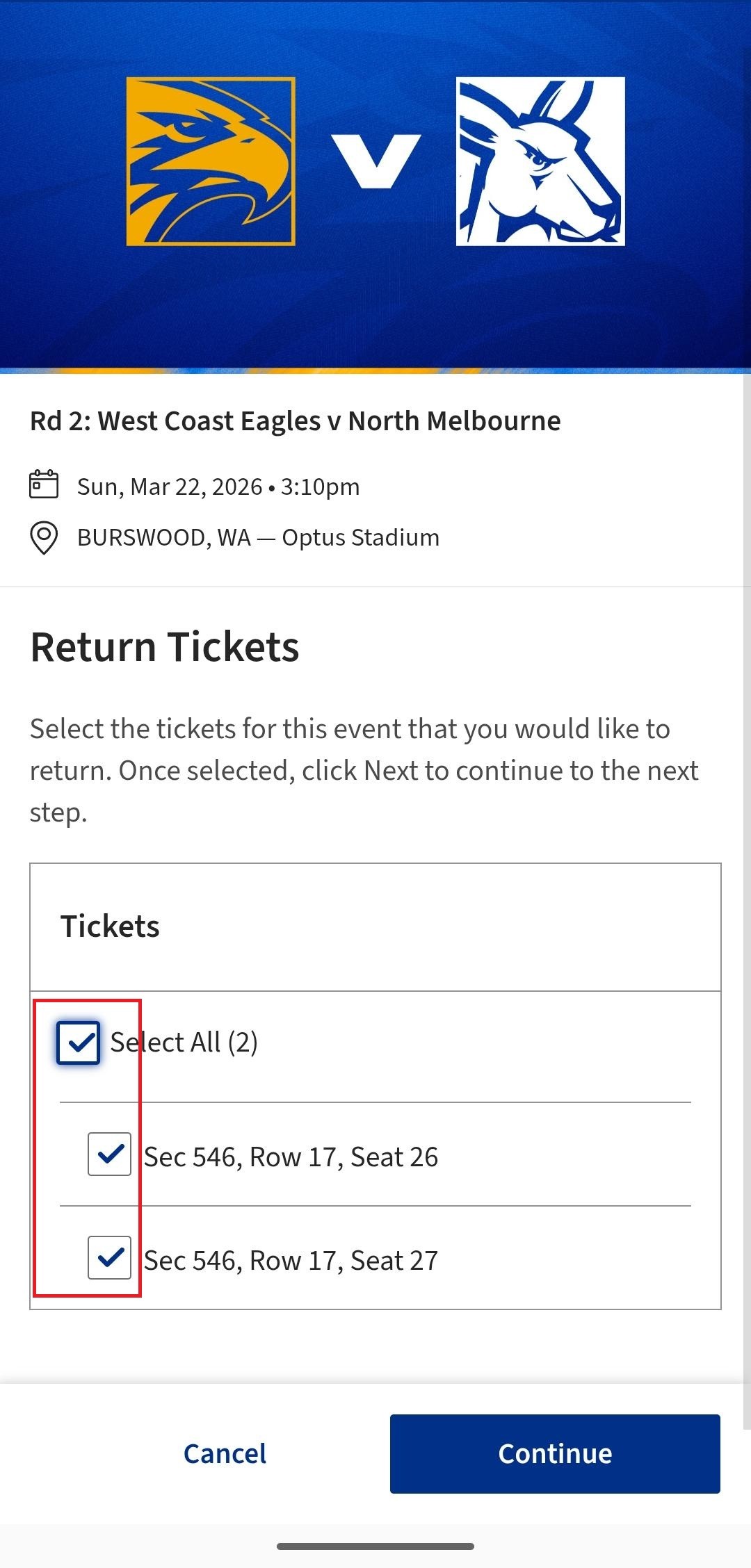
Task: Deselect the Seat 27 ticket checkbox
Action: point(109,1257)
